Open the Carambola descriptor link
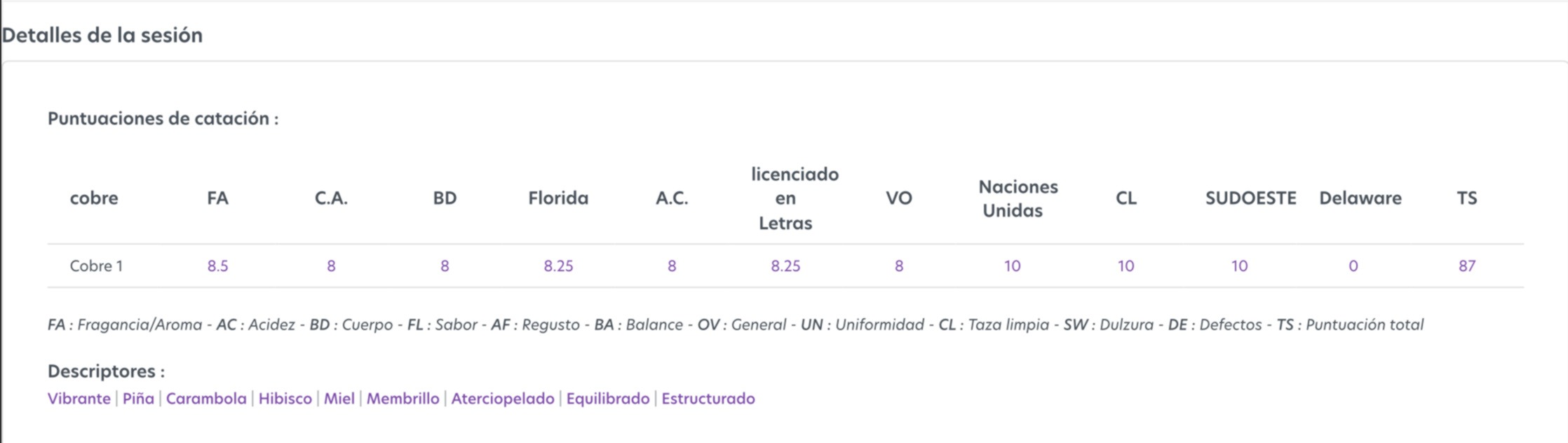 pos(206,398)
